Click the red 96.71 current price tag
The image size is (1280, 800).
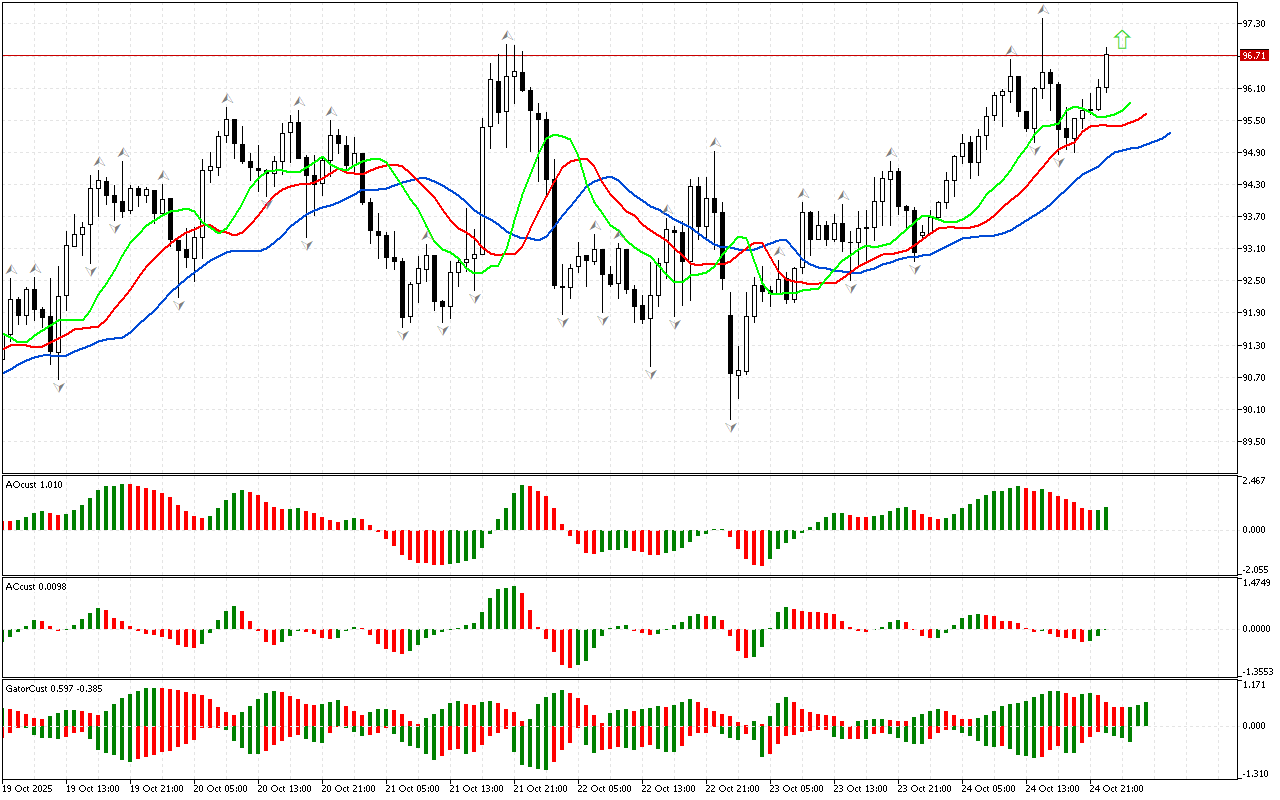click(x=1253, y=56)
